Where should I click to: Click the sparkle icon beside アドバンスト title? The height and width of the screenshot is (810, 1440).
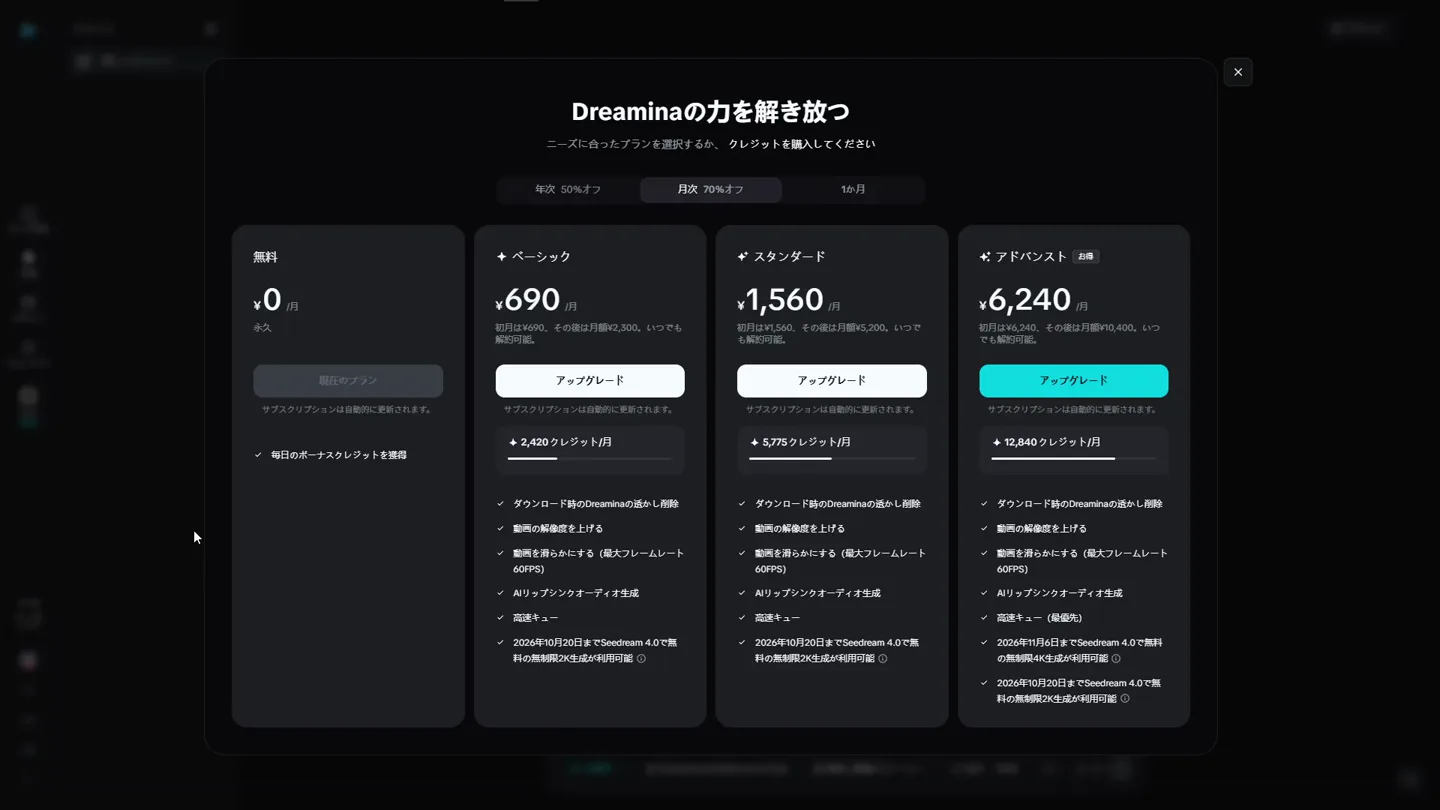(985, 257)
